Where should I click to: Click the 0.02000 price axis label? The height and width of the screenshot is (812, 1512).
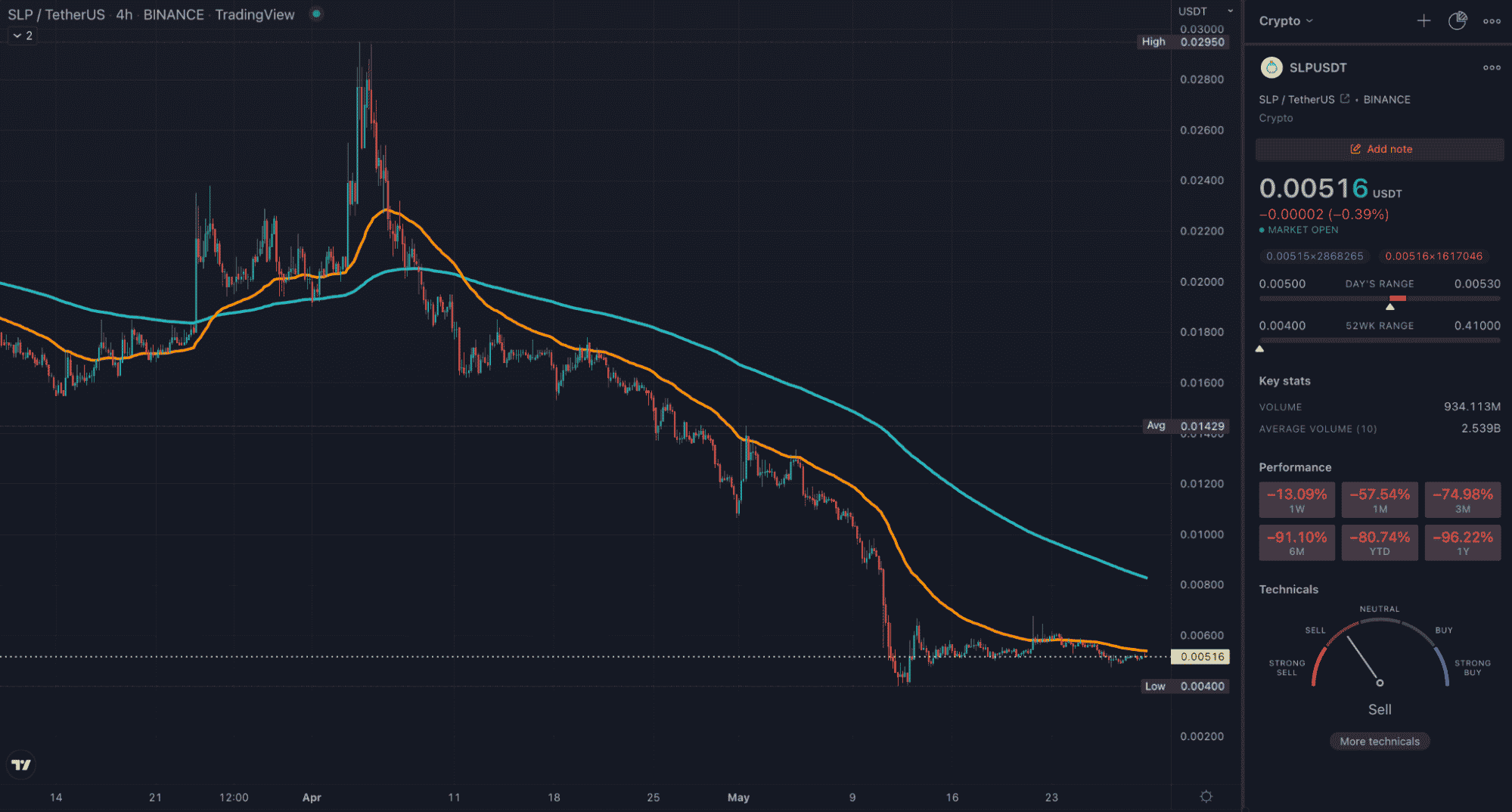(1202, 281)
